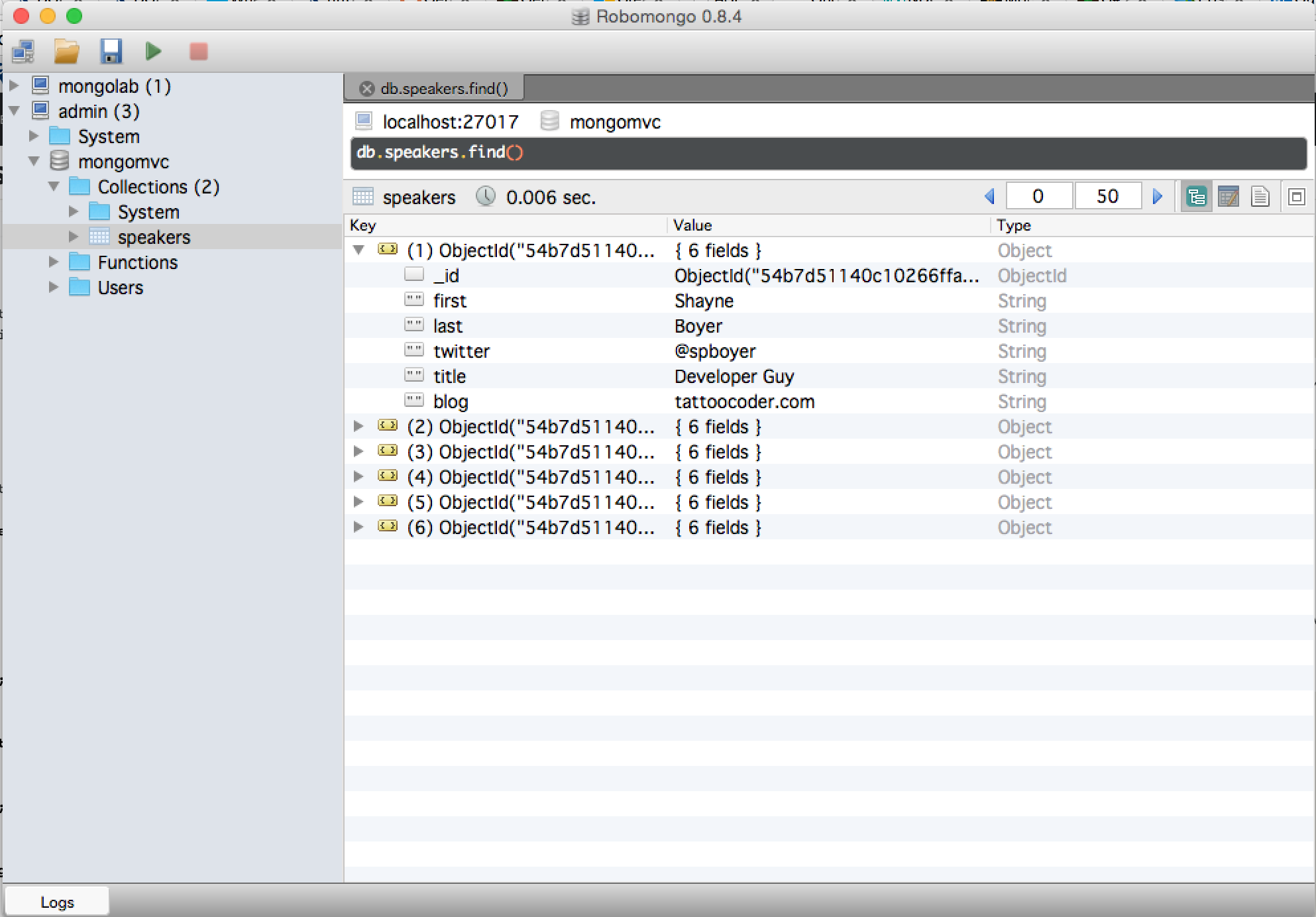Click the document icon of record (1)

pos(388,250)
